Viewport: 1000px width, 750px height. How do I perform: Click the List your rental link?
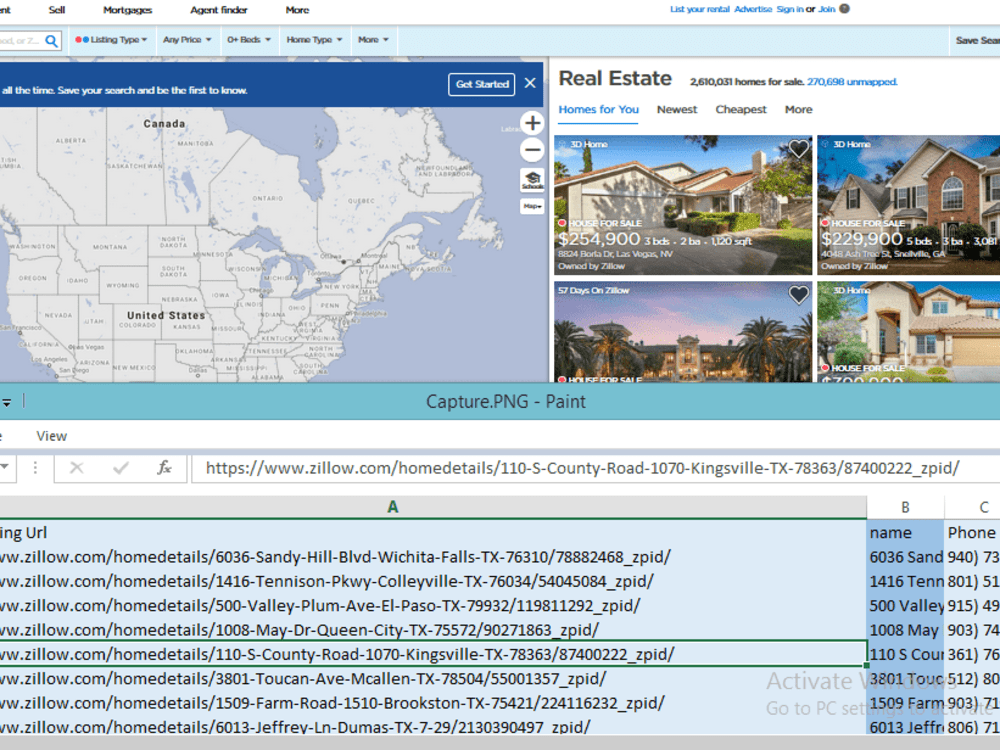[x=700, y=9]
